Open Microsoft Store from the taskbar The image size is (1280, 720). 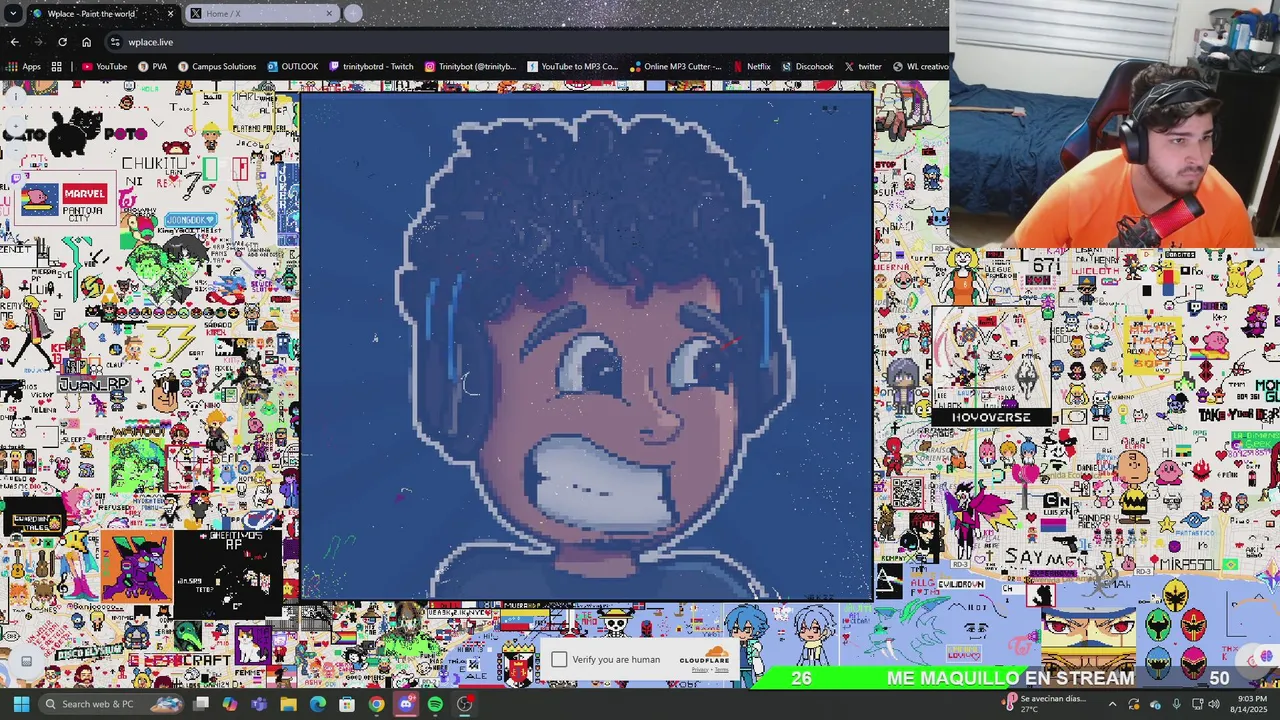(347, 704)
